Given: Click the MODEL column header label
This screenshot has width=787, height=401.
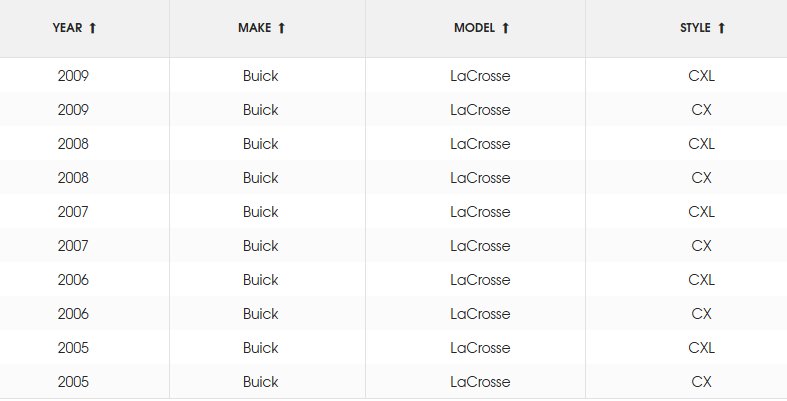Looking at the screenshot, I should pyautogui.click(x=474, y=29).
